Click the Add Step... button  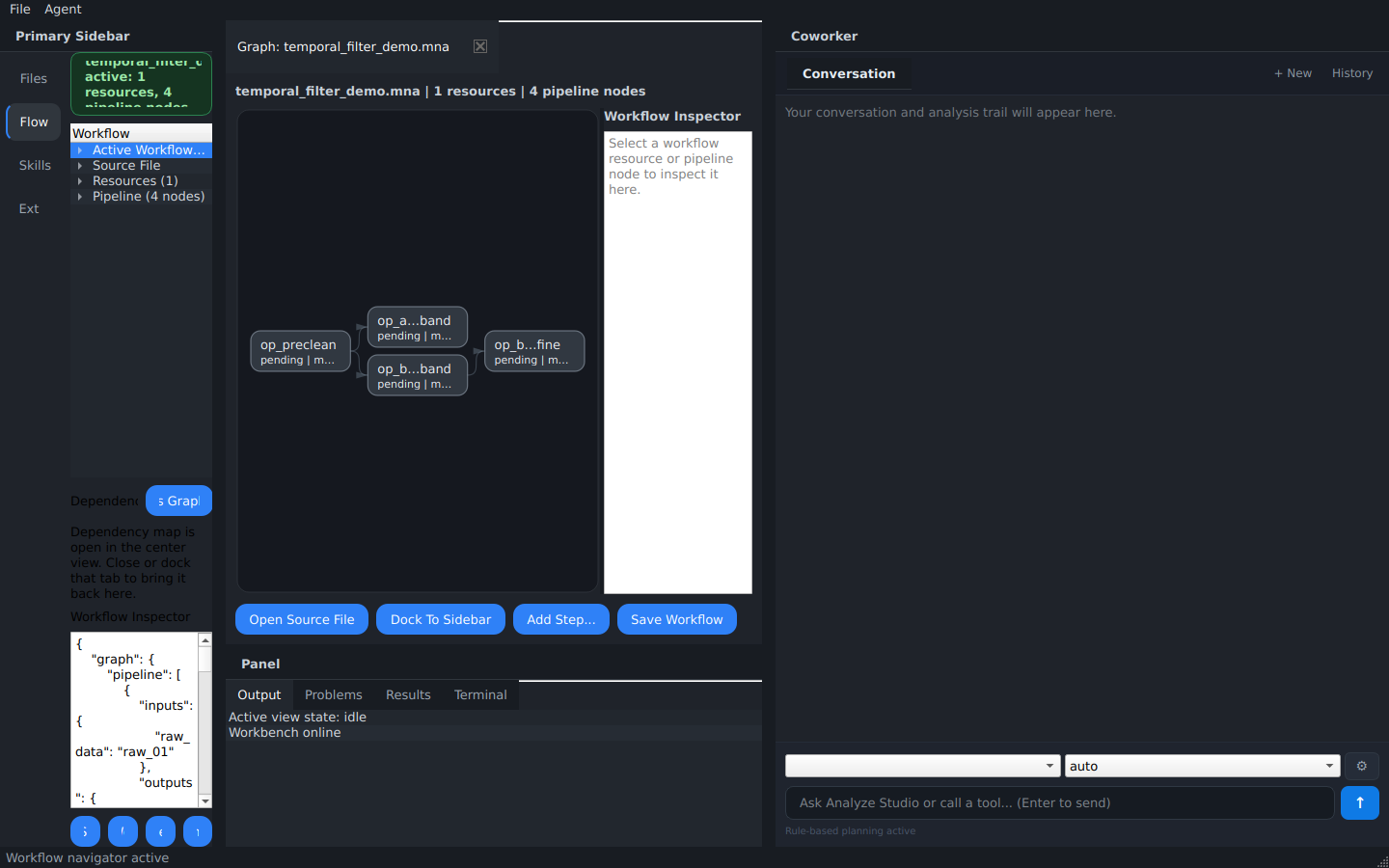click(x=561, y=619)
